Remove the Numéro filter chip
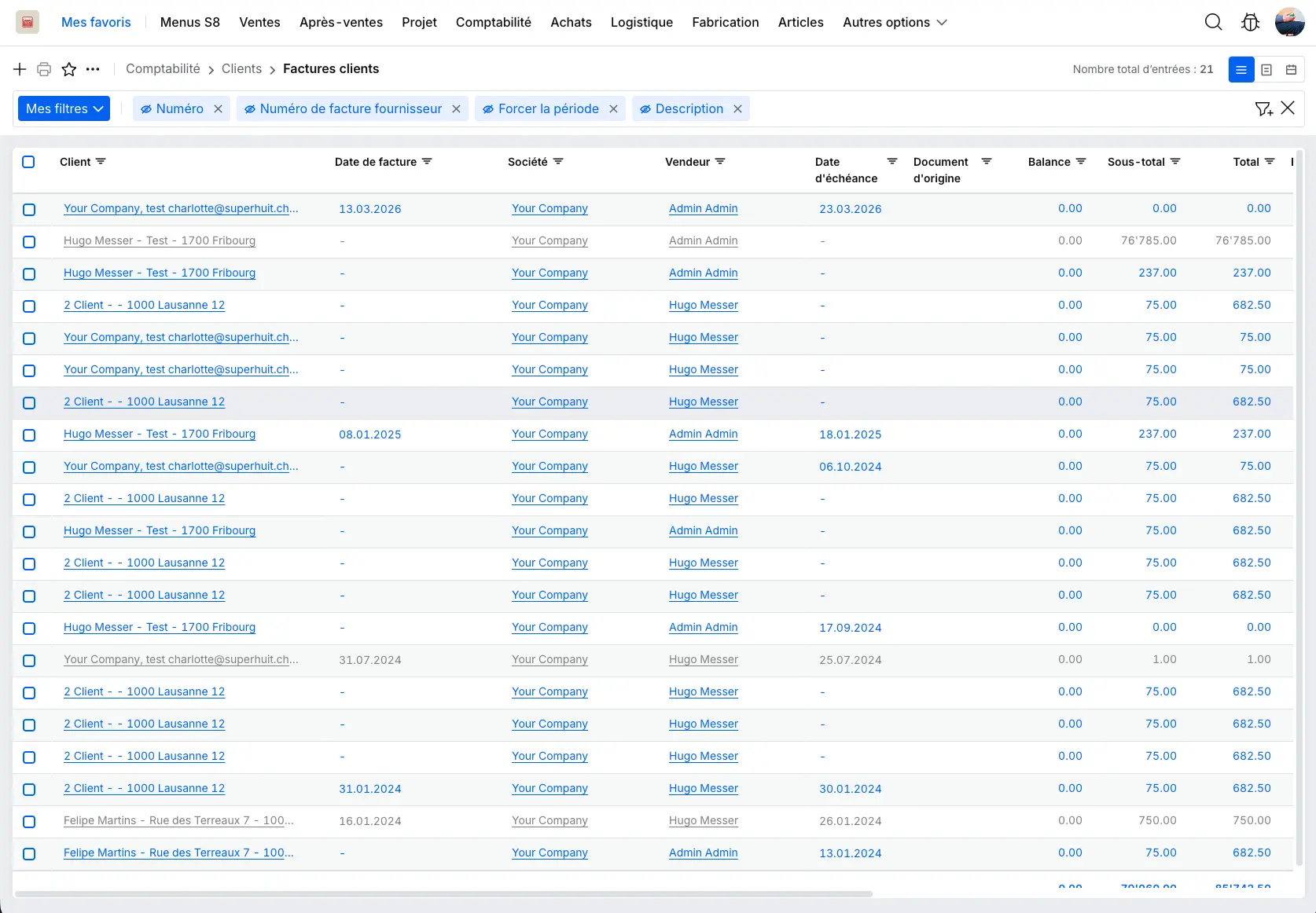 pyautogui.click(x=218, y=109)
